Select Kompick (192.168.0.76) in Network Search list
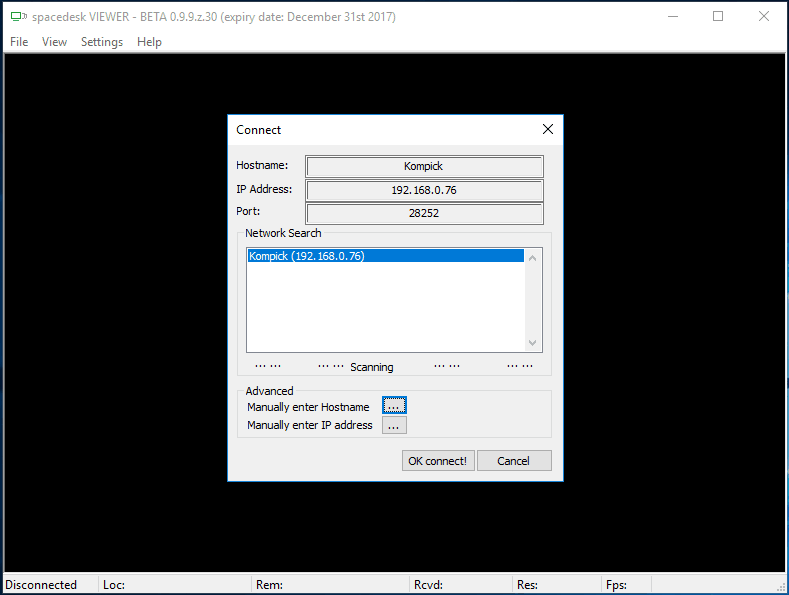 click(385, 256)
